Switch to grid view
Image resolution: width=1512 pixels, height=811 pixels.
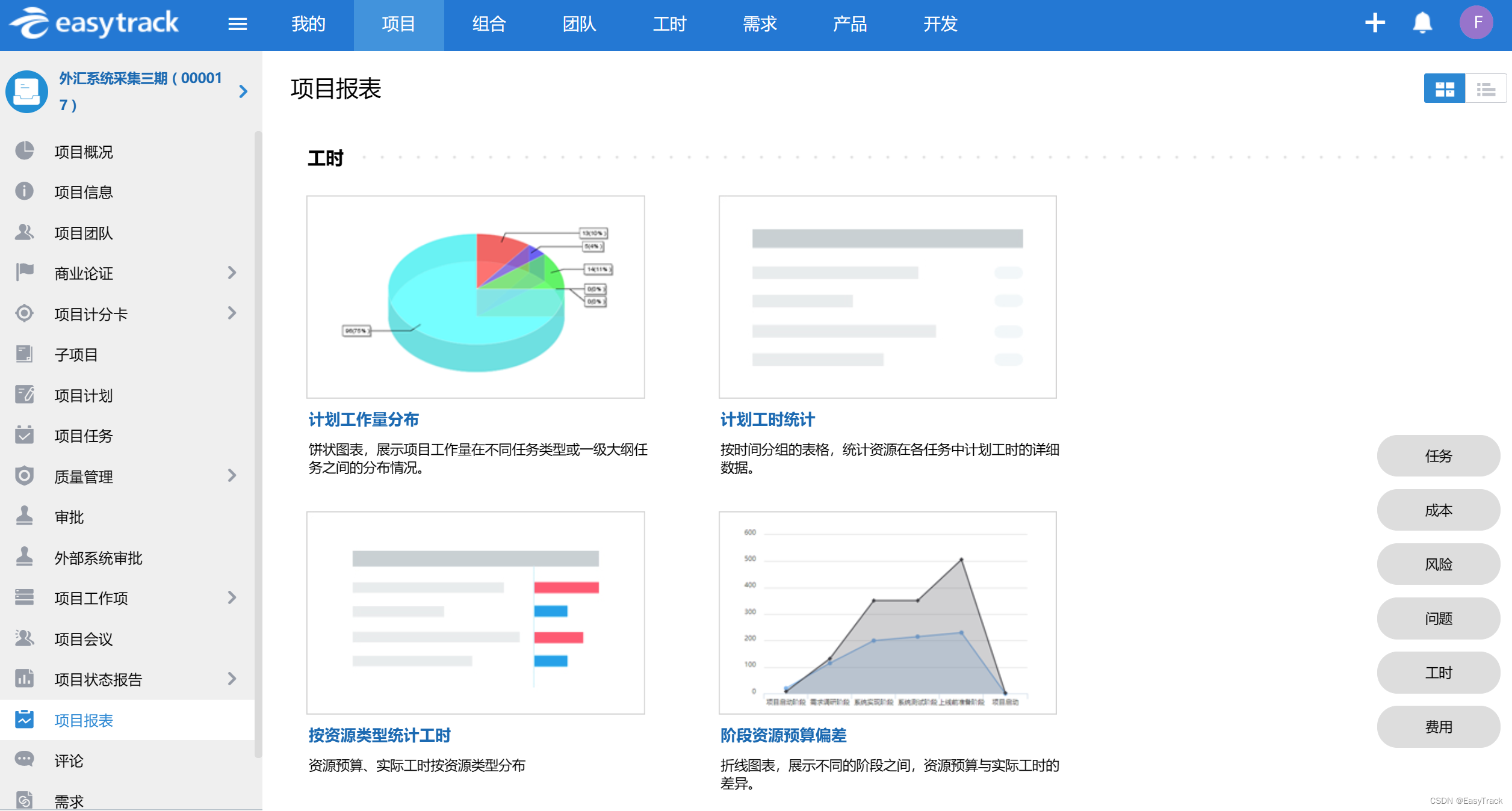(1444, 89)
